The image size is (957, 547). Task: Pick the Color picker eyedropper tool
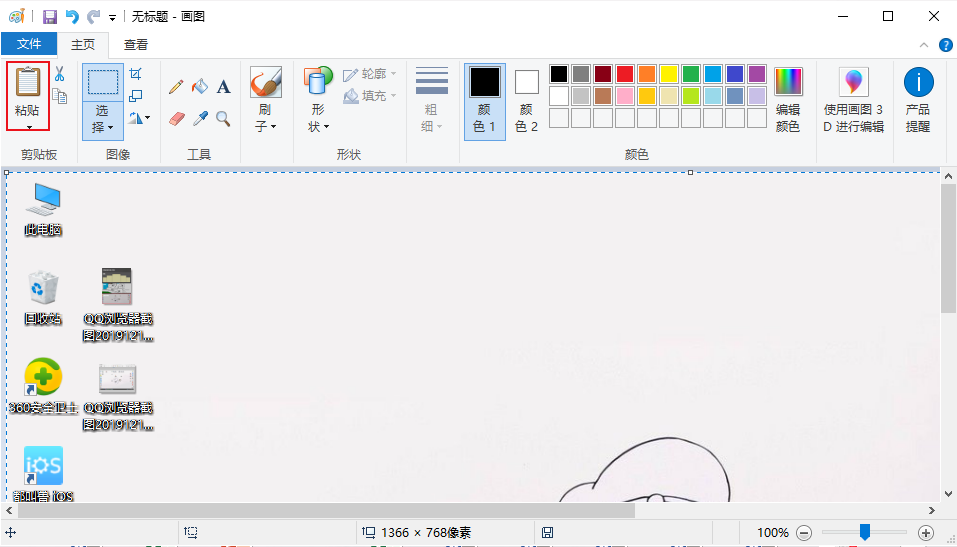200,119
